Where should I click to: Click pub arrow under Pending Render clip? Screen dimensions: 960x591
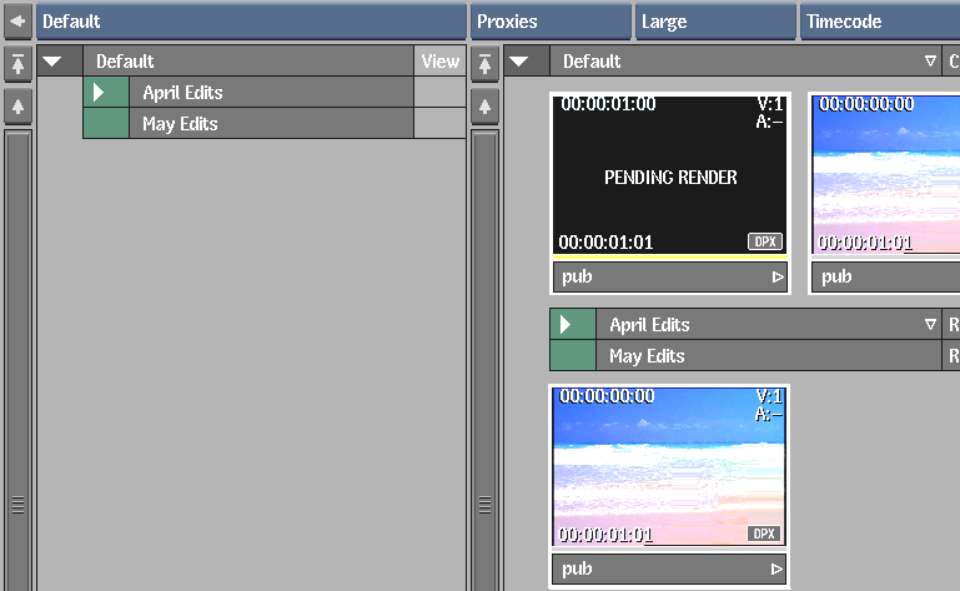coord(777,278)
